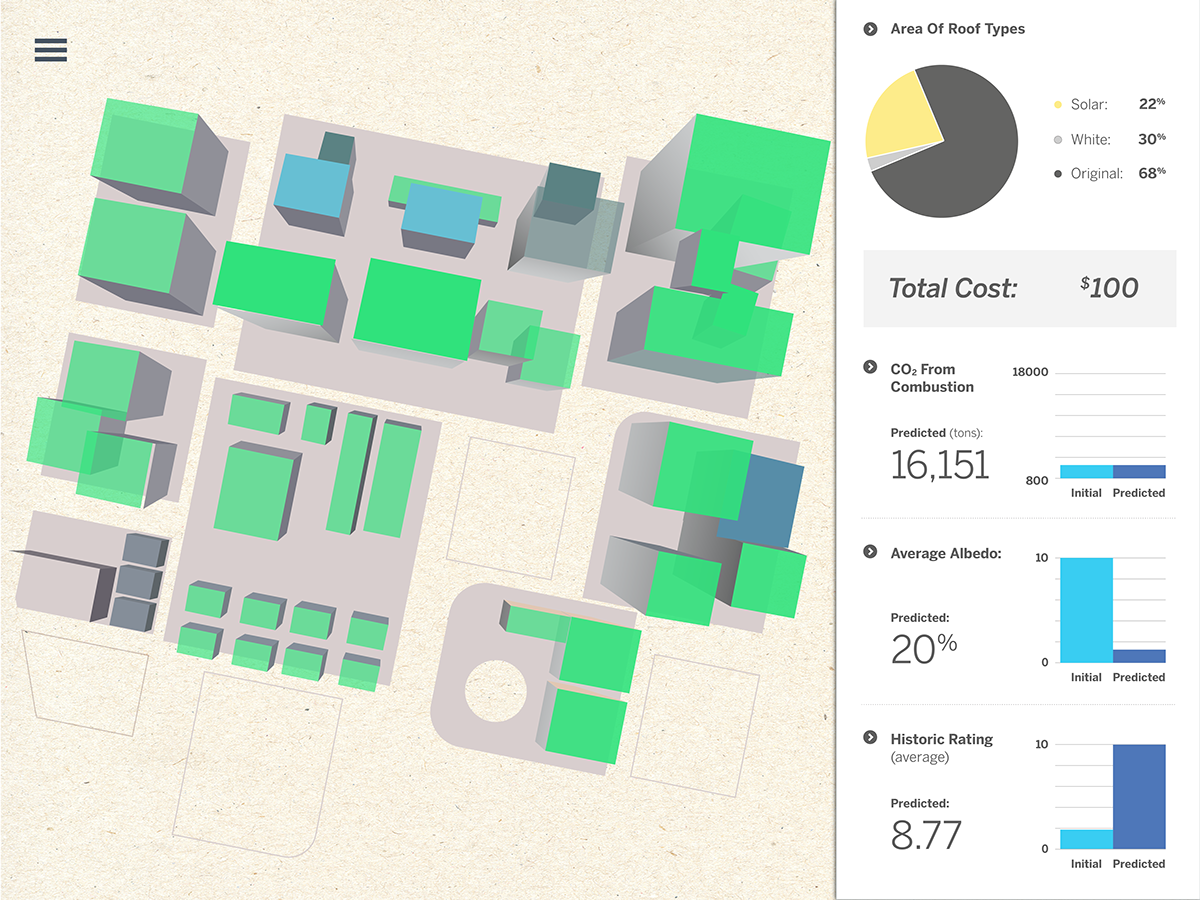
Task: Expand the CO₂ From Combustion section
Action: pyautogui.click(x=870, y=368)
